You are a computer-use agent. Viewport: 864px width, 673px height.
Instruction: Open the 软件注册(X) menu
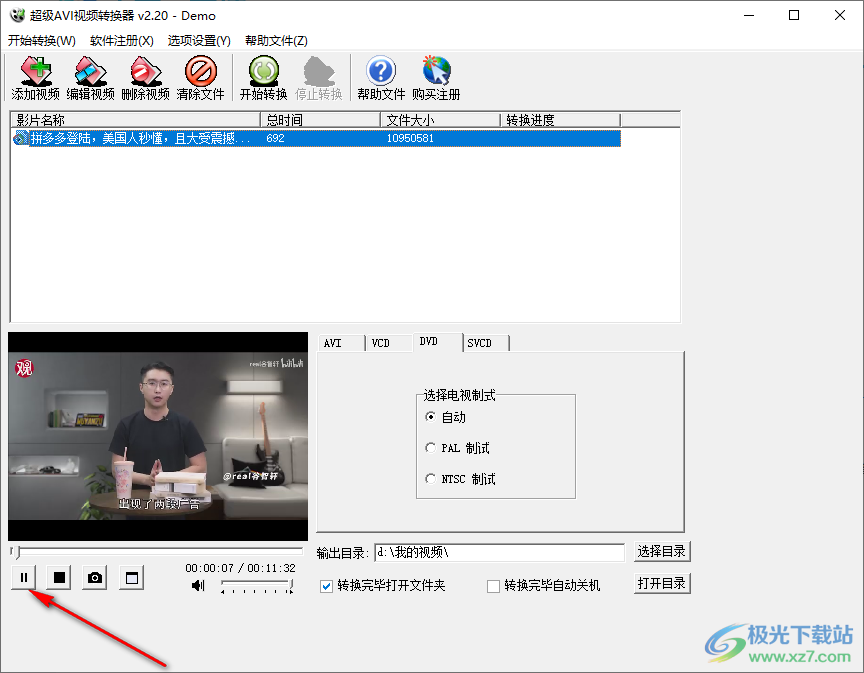(x=122, y=41)
